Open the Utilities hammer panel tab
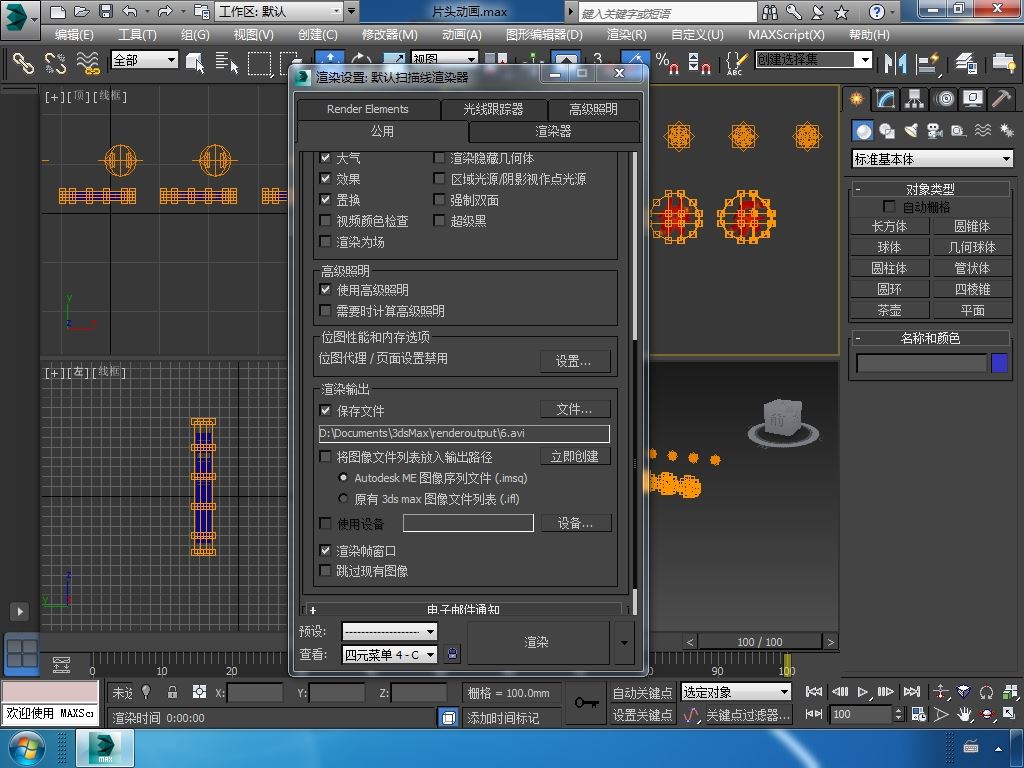 pos(1001,99)
